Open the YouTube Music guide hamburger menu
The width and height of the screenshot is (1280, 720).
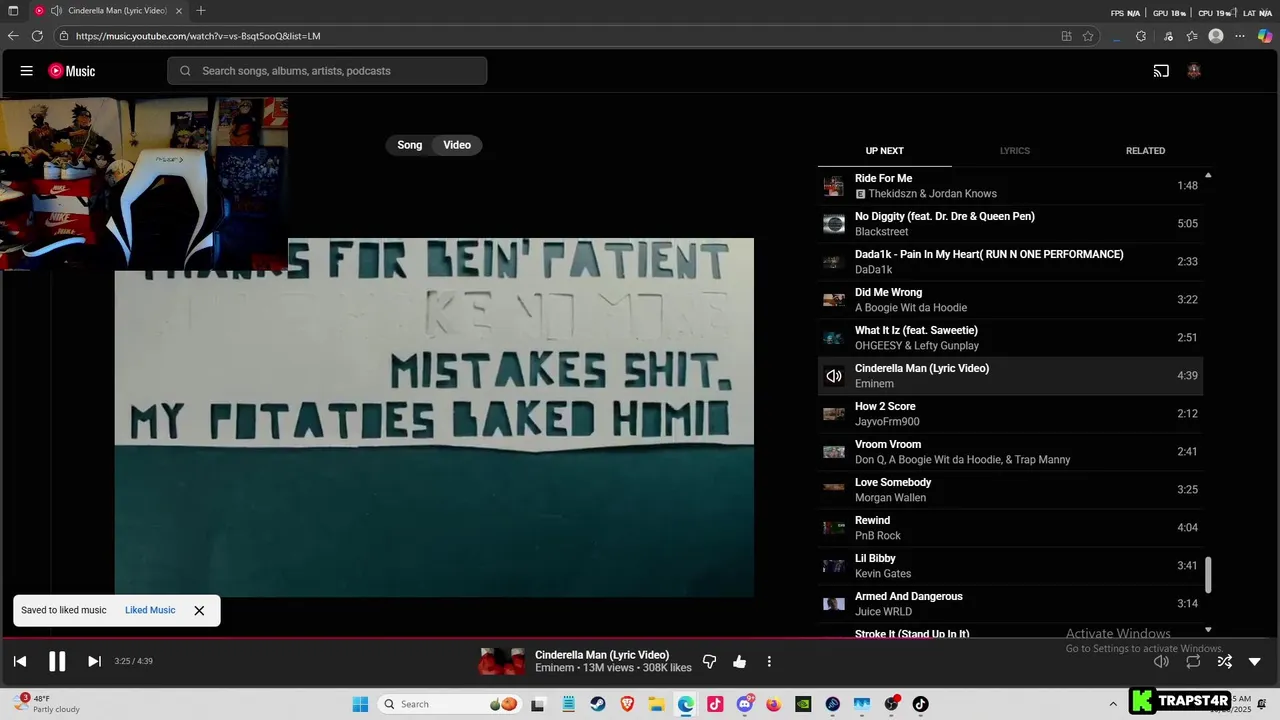[27, 71]
